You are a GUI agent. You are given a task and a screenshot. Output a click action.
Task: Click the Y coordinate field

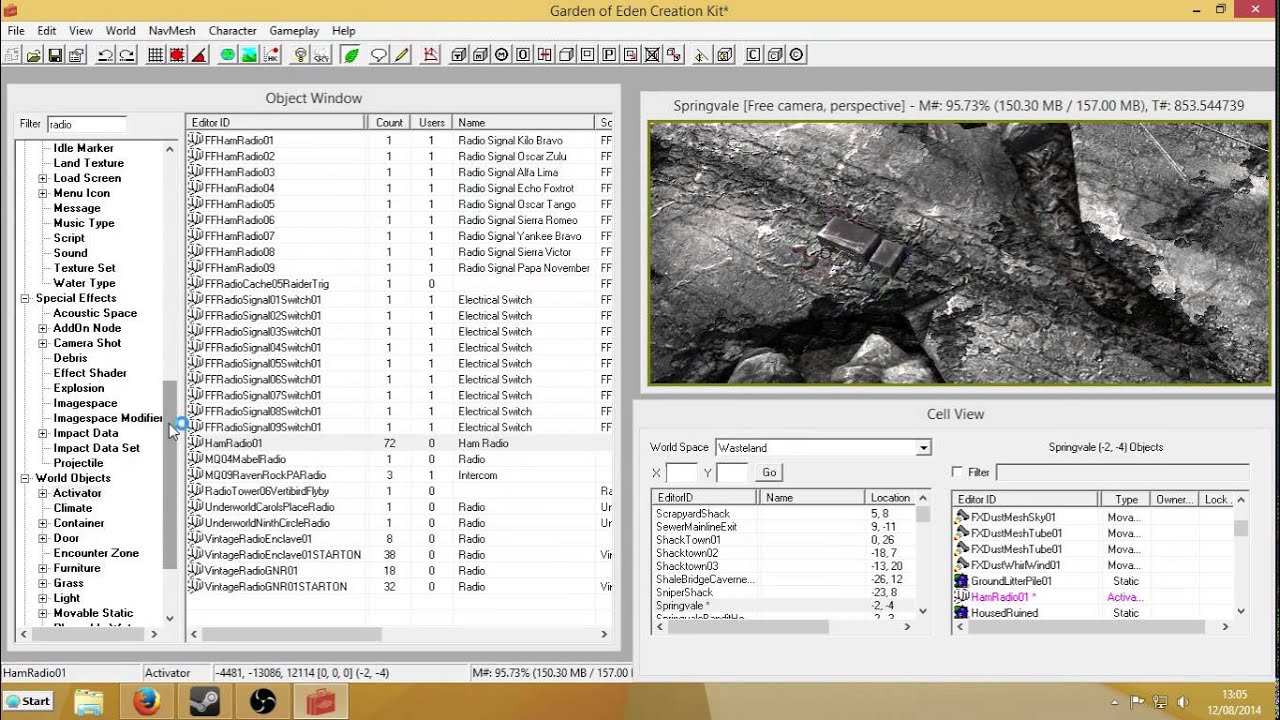(732, 472)
